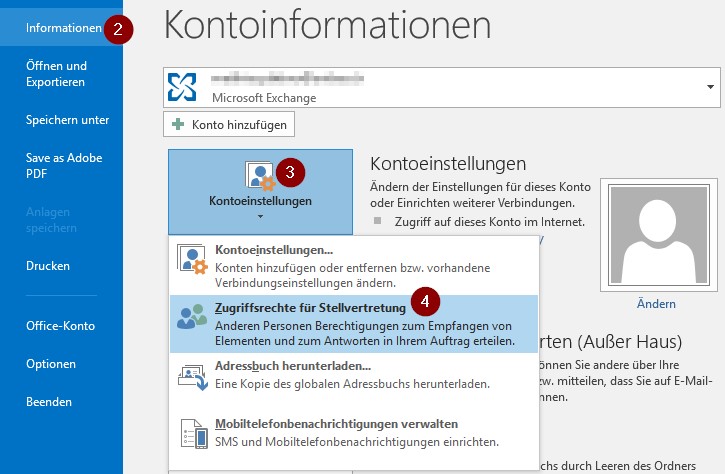Click the Kontoeinstellungen gear-person icon in the dropdown menu
This screenshot has height=474, width=725.
click(x=191, y=259)
